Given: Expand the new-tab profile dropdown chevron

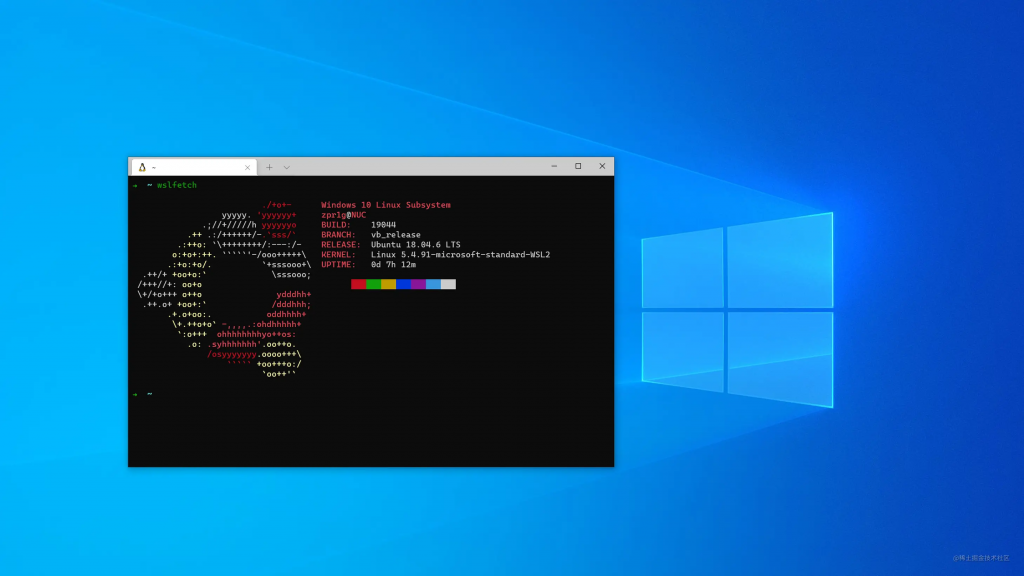Looking at the screenshot, I should pos(287,168).
